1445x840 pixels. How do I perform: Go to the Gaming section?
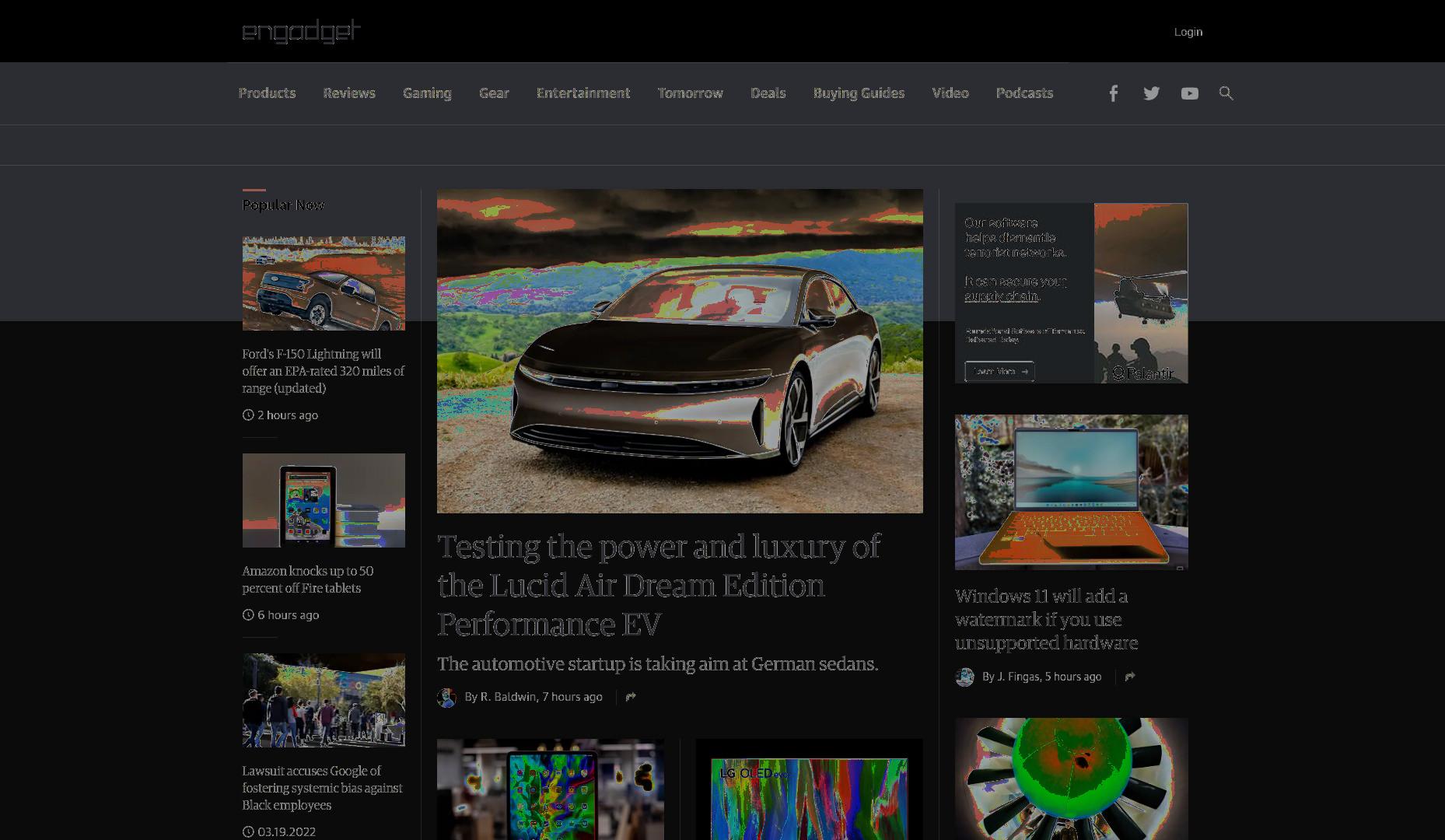tap(427, 93)
